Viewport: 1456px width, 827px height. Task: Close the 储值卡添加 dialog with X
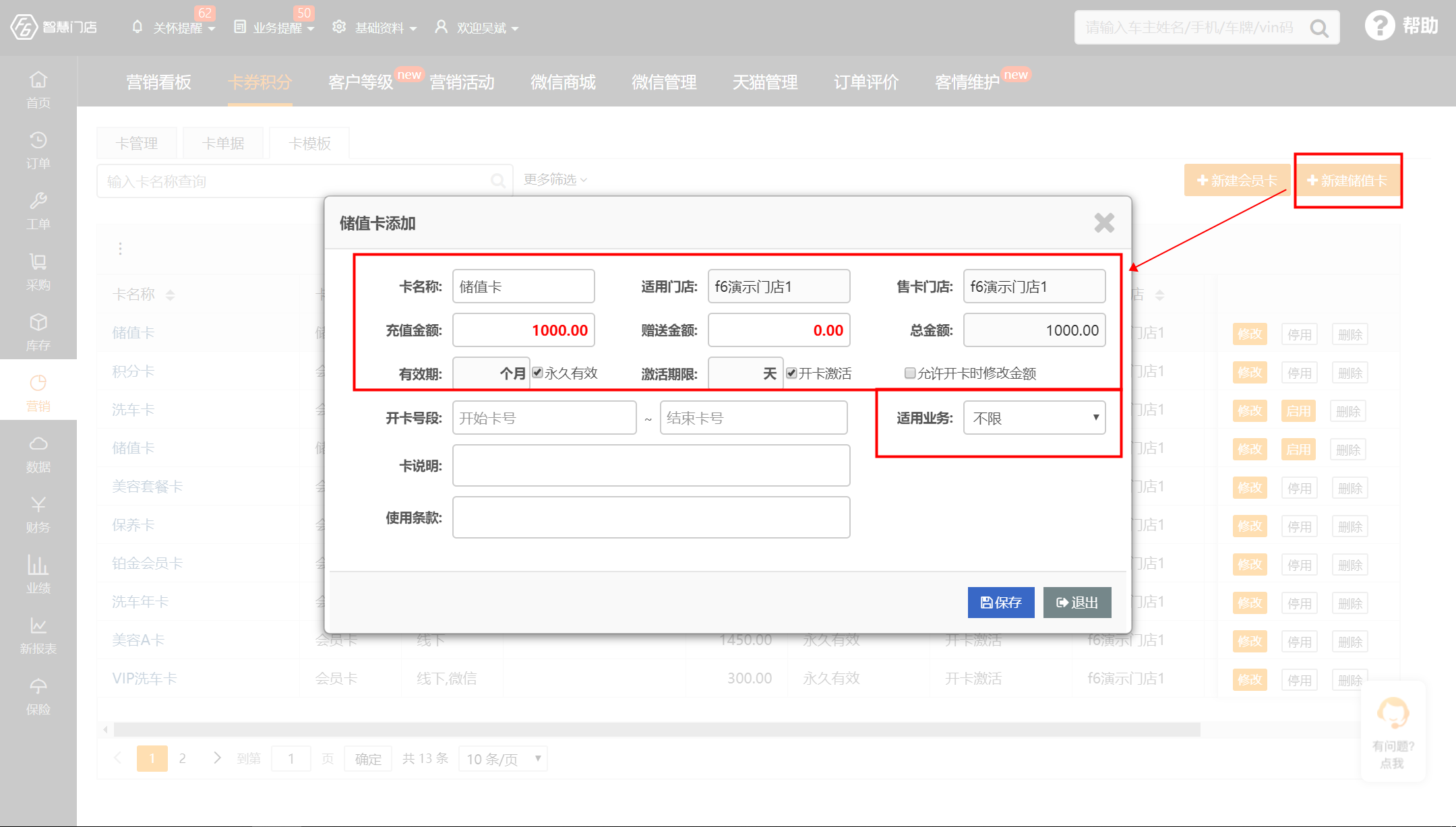[1104, 222]
